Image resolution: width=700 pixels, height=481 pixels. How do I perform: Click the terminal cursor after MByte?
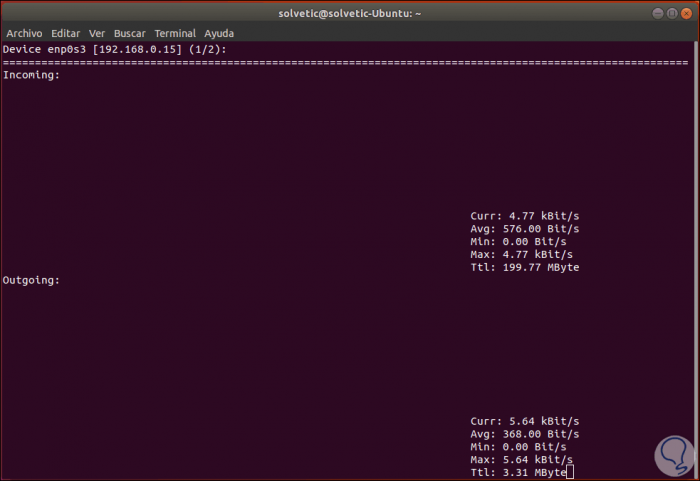570,472
